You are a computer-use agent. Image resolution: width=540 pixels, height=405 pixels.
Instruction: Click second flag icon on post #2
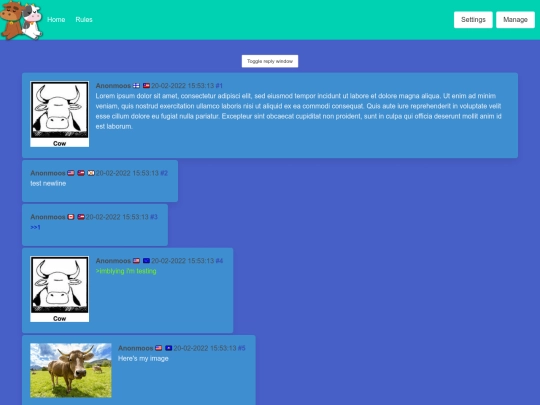click(x=81, y=173)
